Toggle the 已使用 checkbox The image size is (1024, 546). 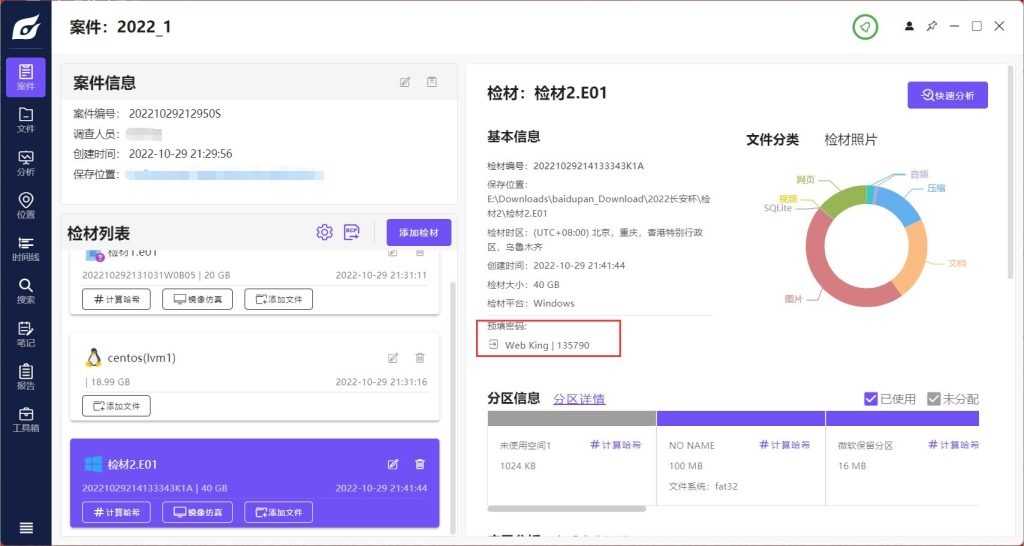(x=872, y=399)
